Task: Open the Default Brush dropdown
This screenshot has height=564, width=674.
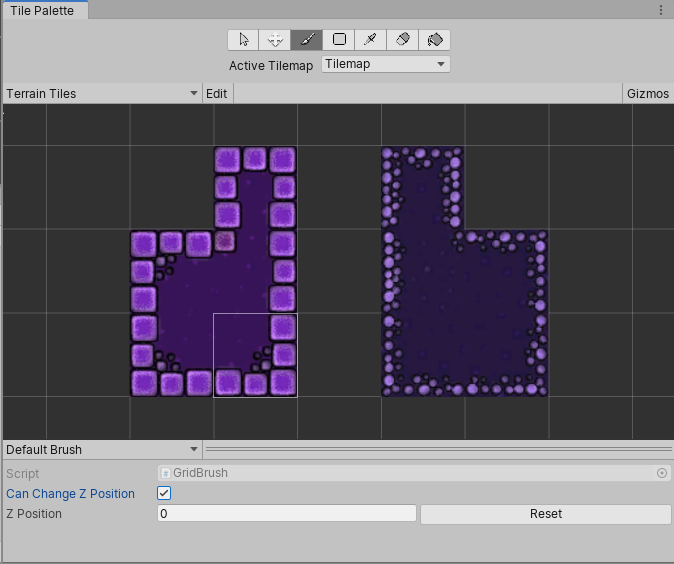Action: click(x=101, y=450)
